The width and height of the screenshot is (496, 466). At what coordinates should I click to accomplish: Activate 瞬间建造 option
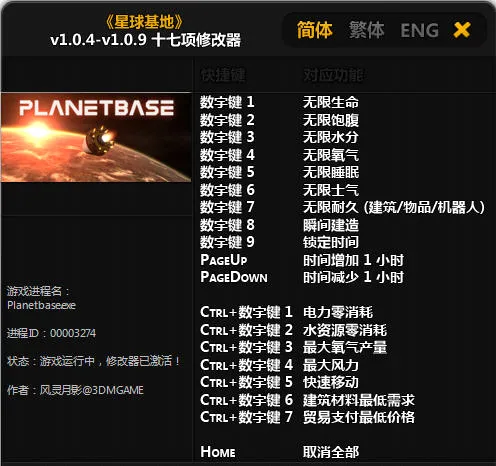point(331,225)
